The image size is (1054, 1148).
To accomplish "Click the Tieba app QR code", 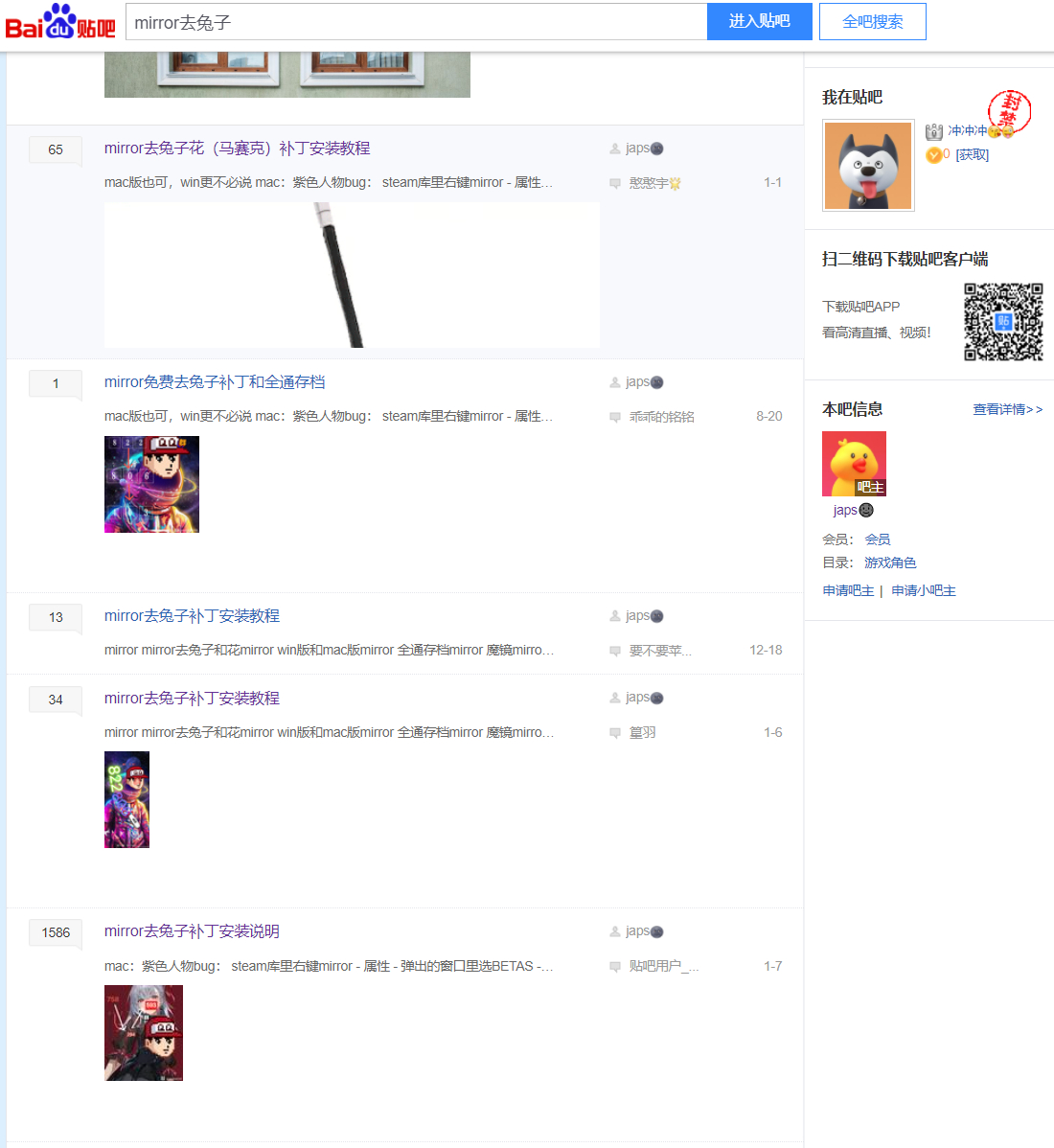I will point(1003,322).
